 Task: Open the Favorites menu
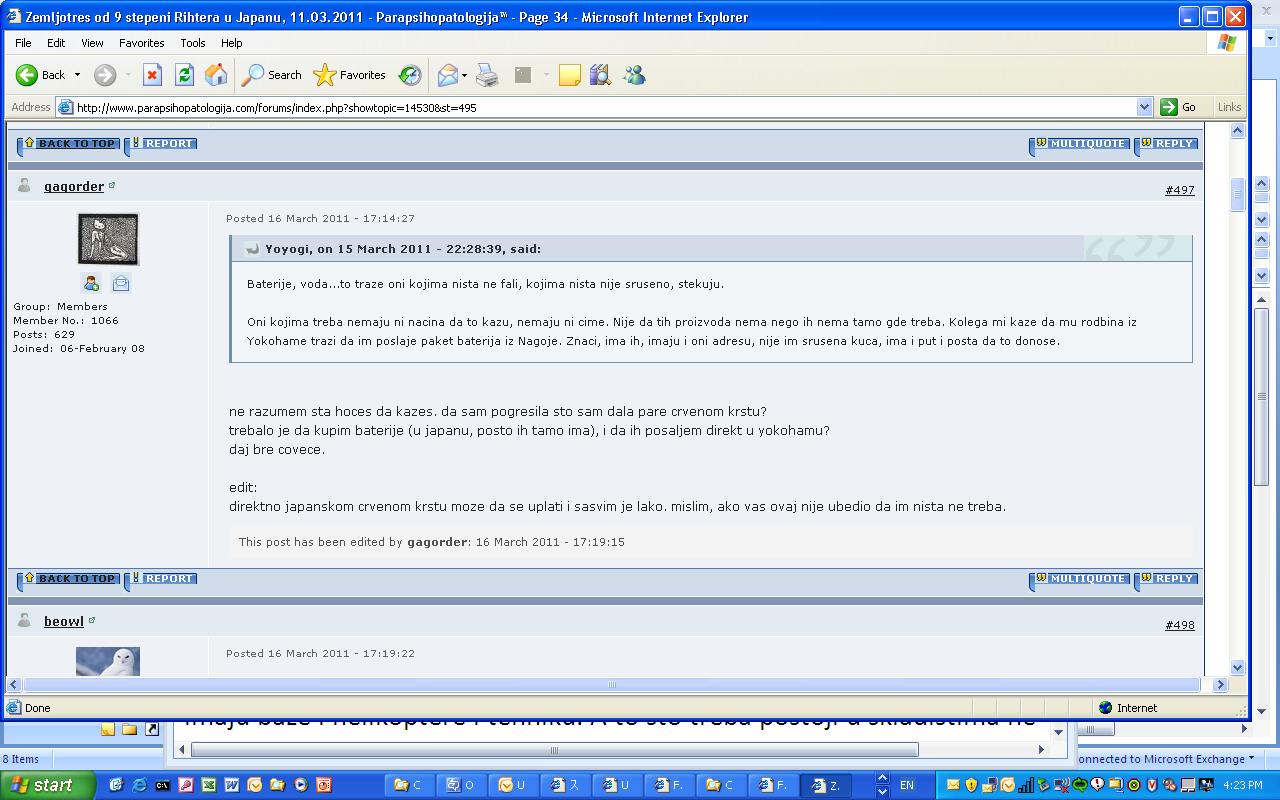coord(142,43)
